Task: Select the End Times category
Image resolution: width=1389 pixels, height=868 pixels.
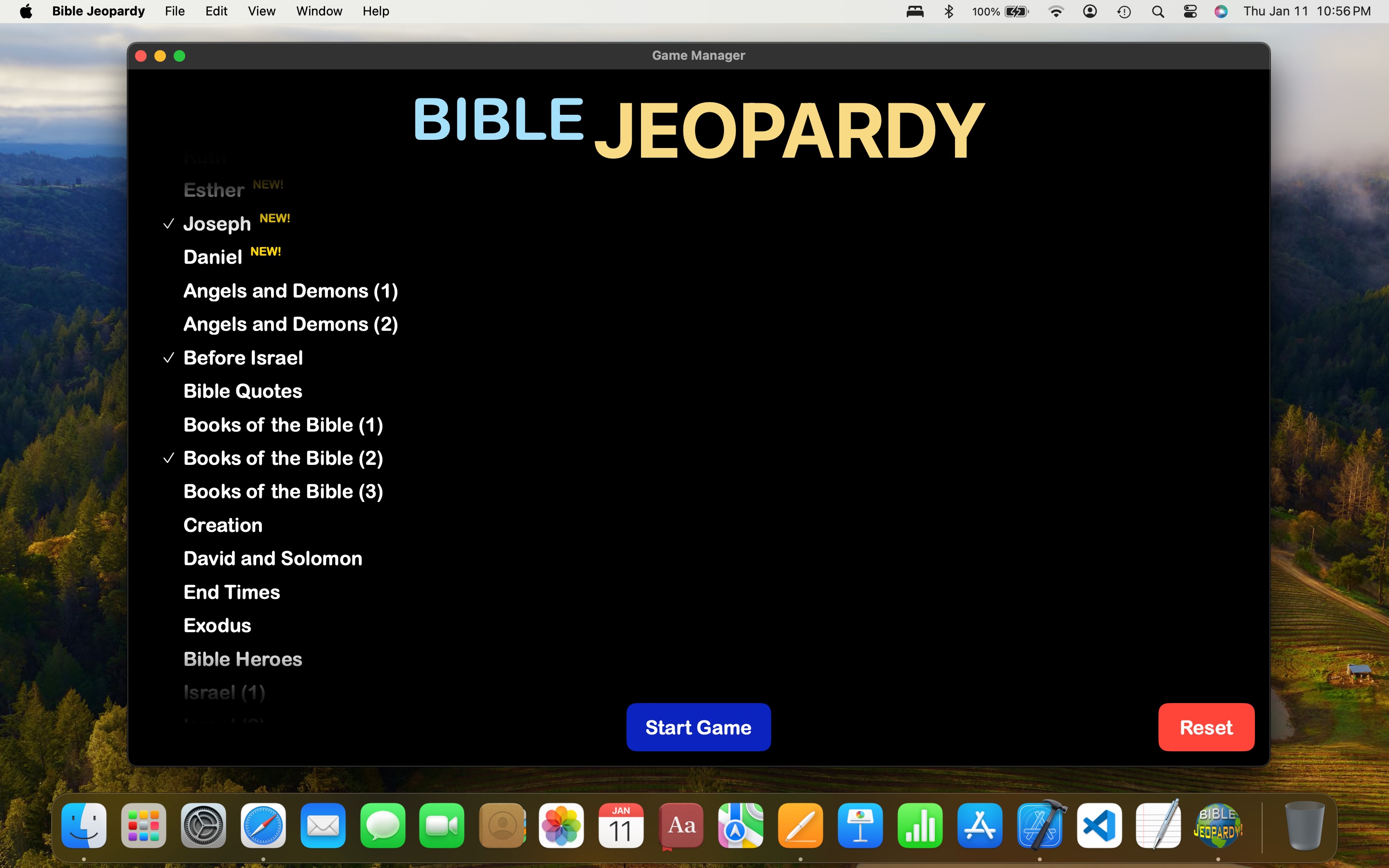Action: tap(232, 592)
